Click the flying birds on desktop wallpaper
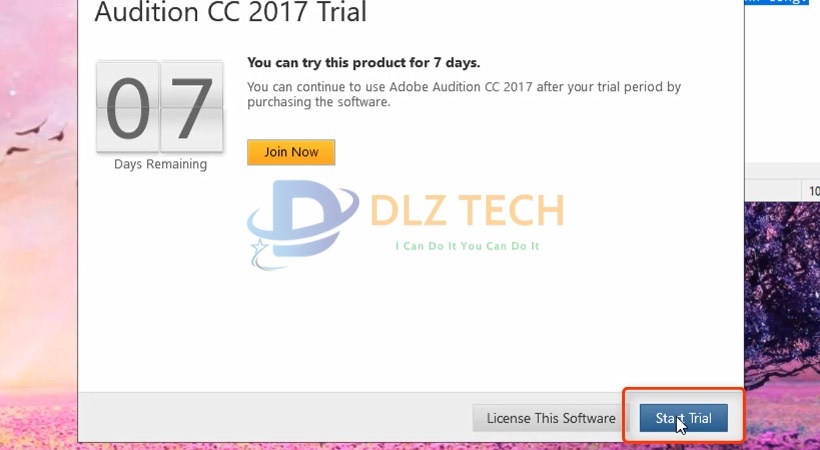This screenshot has width=820, height=450. (36, 136)
